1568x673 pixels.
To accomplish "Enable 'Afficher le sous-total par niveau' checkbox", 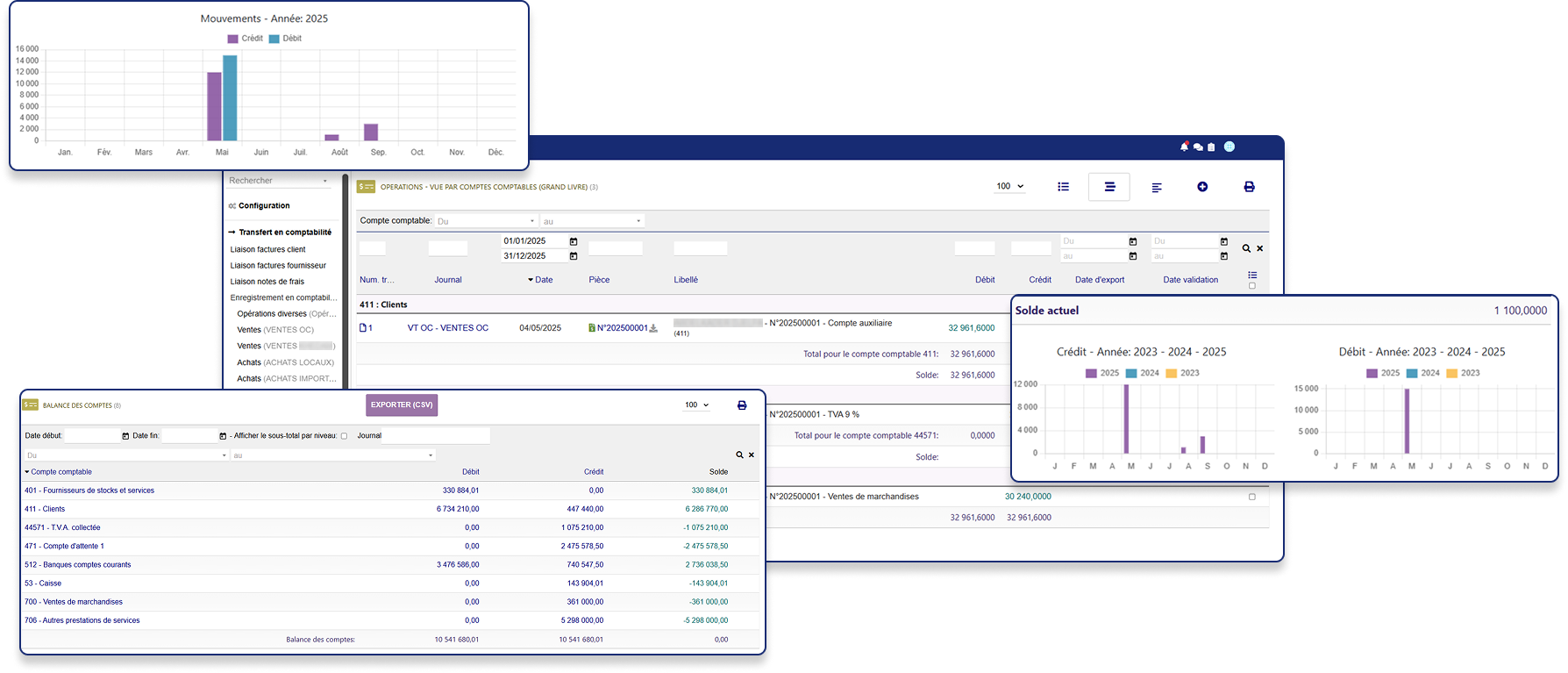I will pos(344,436).
